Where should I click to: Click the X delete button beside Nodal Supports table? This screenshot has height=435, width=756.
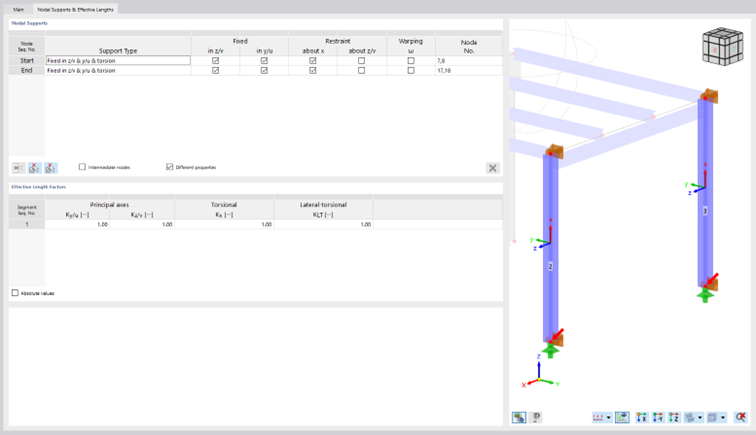coord(492,168)
